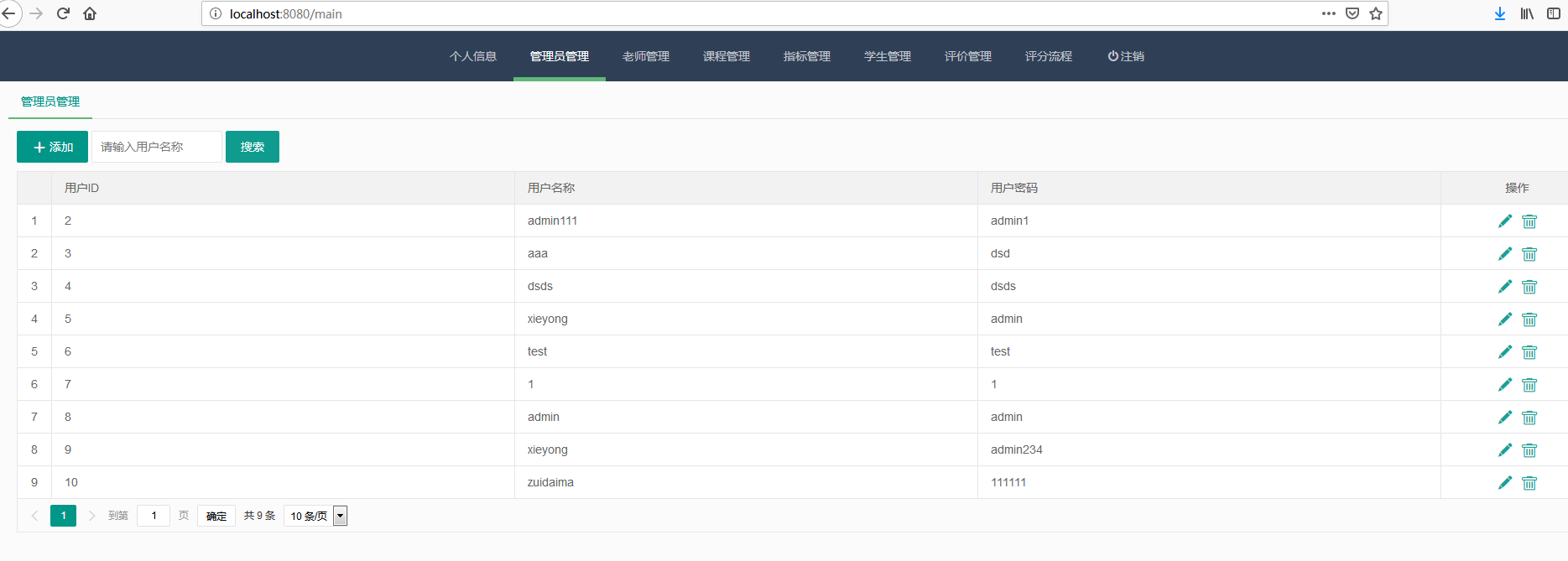The height and width of the screenshot is (561, 1568).
Task: Delete user with ID 7
Action: point(1529,385)
